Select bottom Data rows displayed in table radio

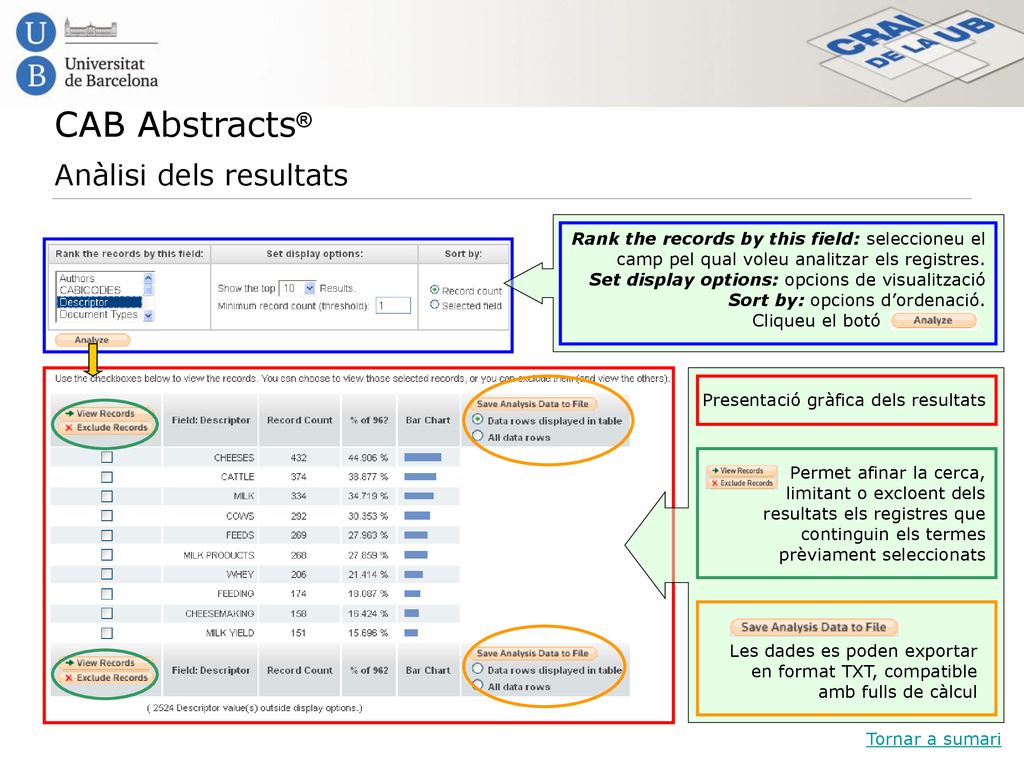(477, 669)
